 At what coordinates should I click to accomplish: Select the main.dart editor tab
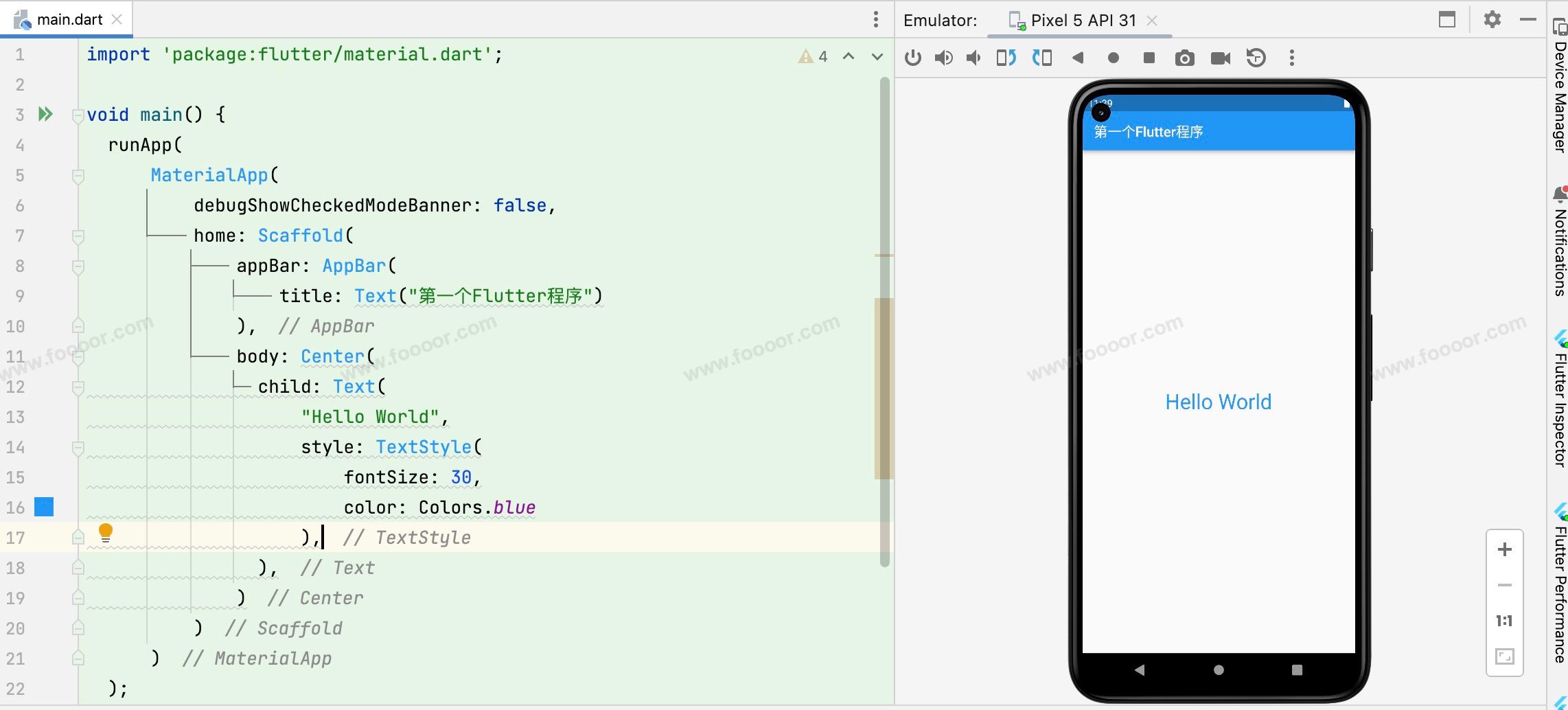(x=69, y=20)
